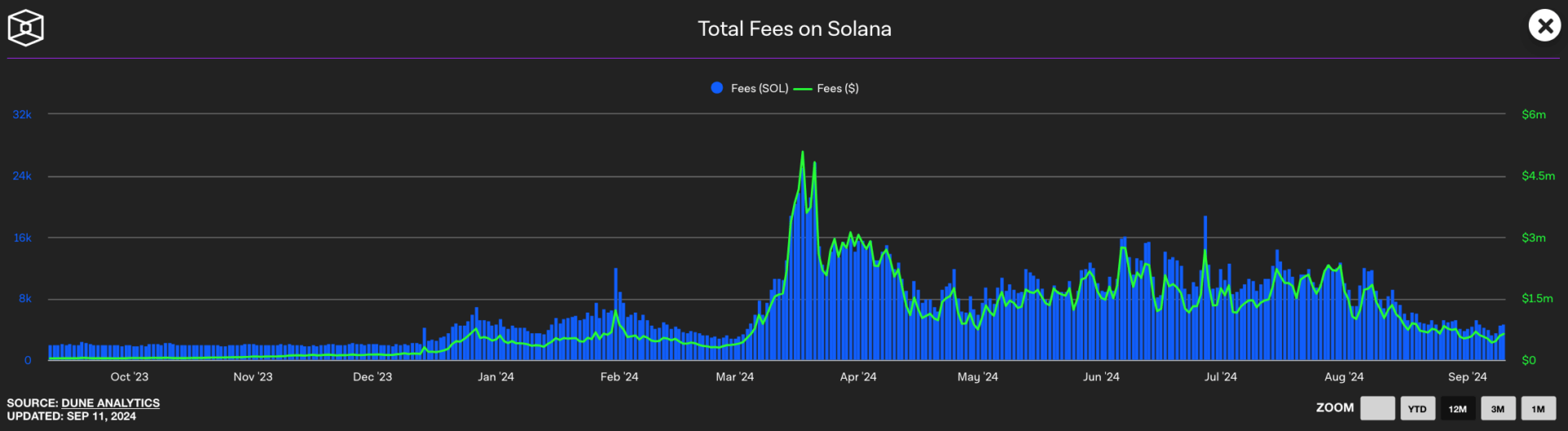
Task: Open the Dune Analytics source link
Action: (x=110, y=403)
